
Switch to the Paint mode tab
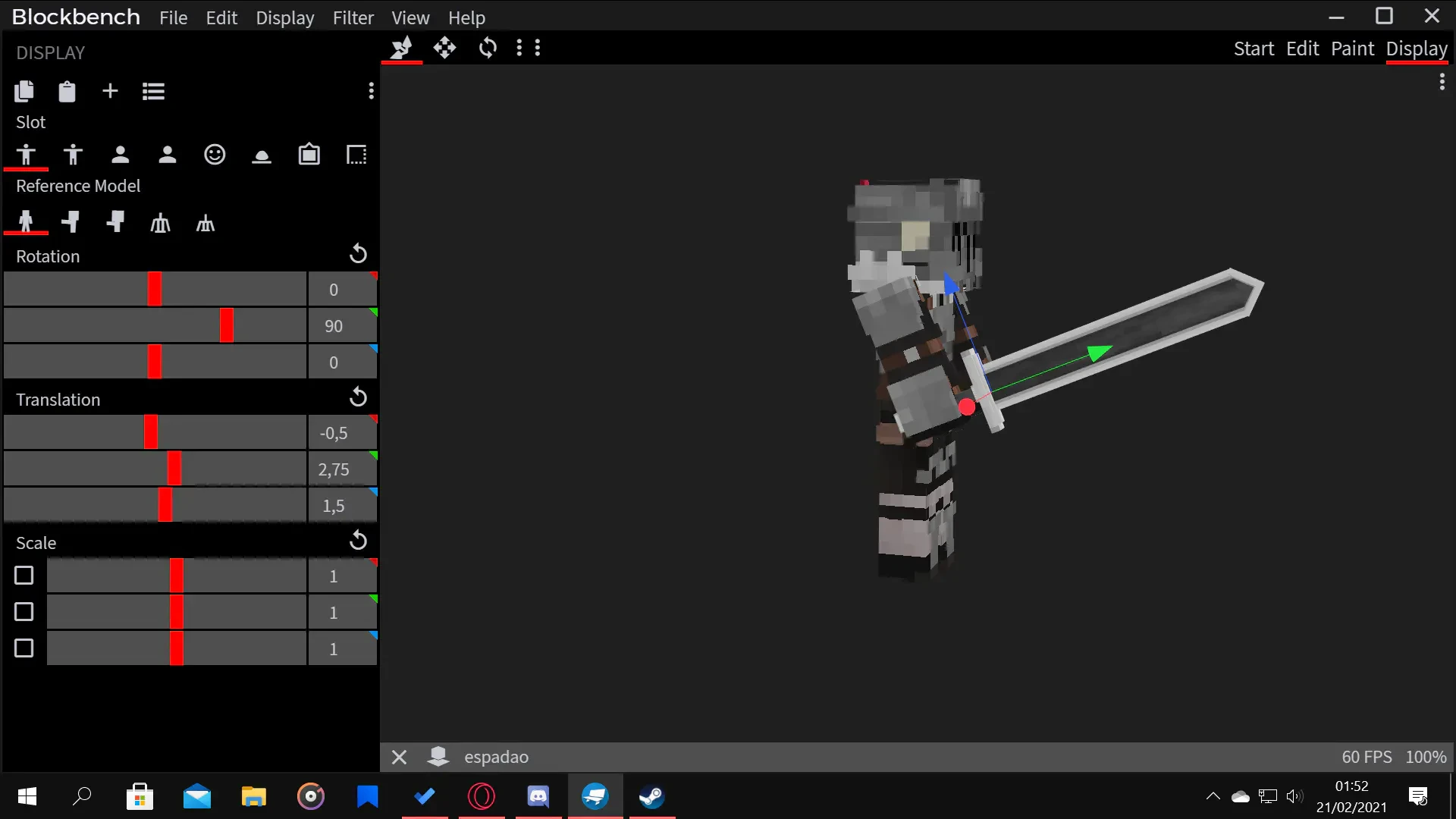coord(1352,49)
